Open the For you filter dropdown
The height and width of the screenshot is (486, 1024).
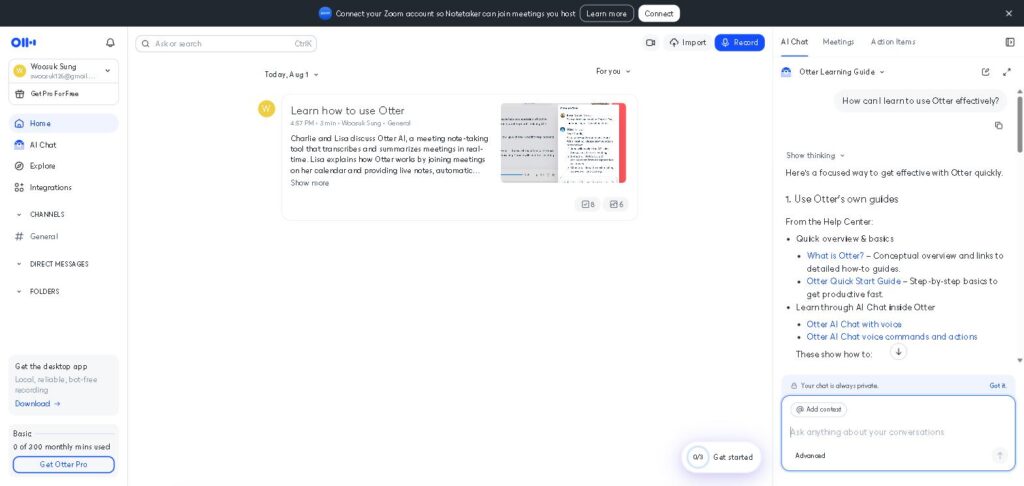point(613,71)
